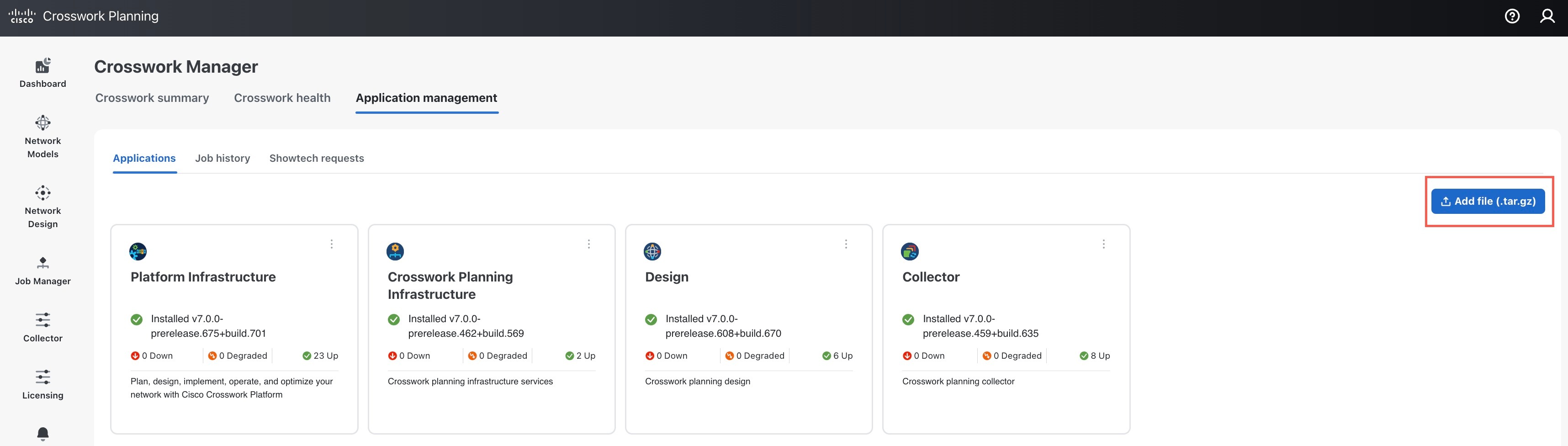Click the Cisco logo
Image resolution: width=1568 pixels, height=446 pixels.
pyautogui.click(x=22, y=16)
